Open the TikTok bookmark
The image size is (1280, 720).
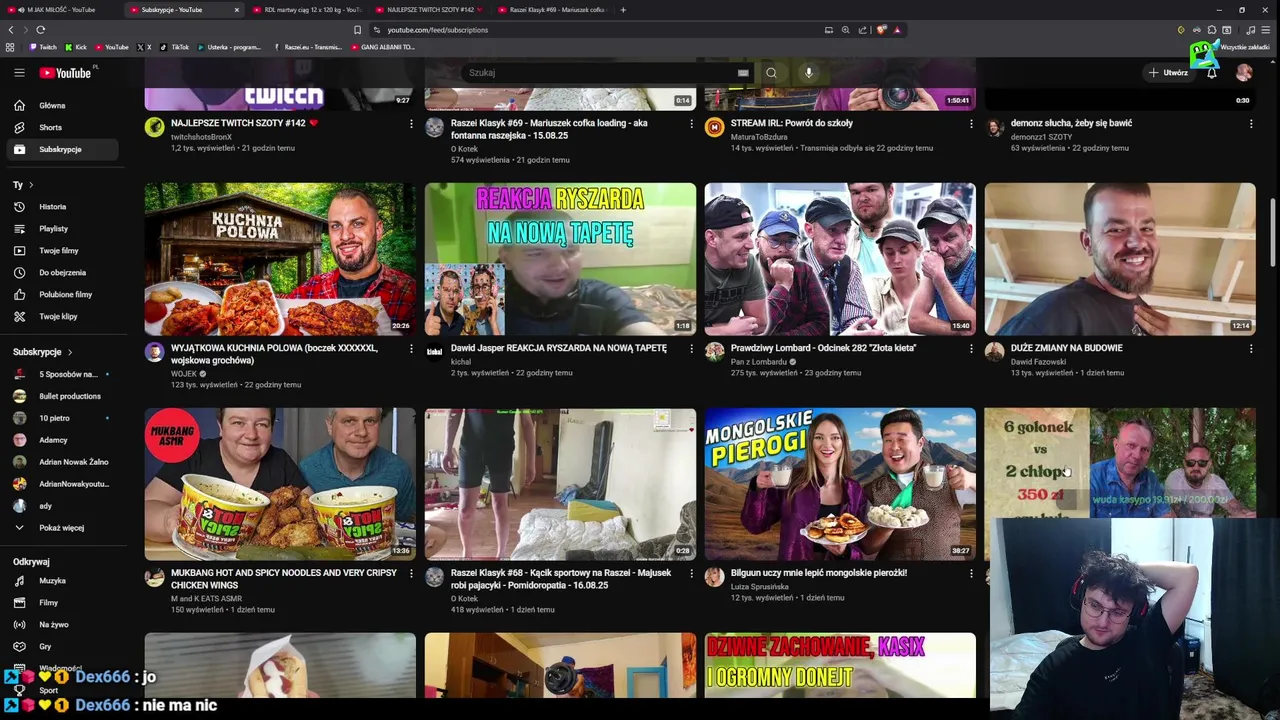click(174, 47)
